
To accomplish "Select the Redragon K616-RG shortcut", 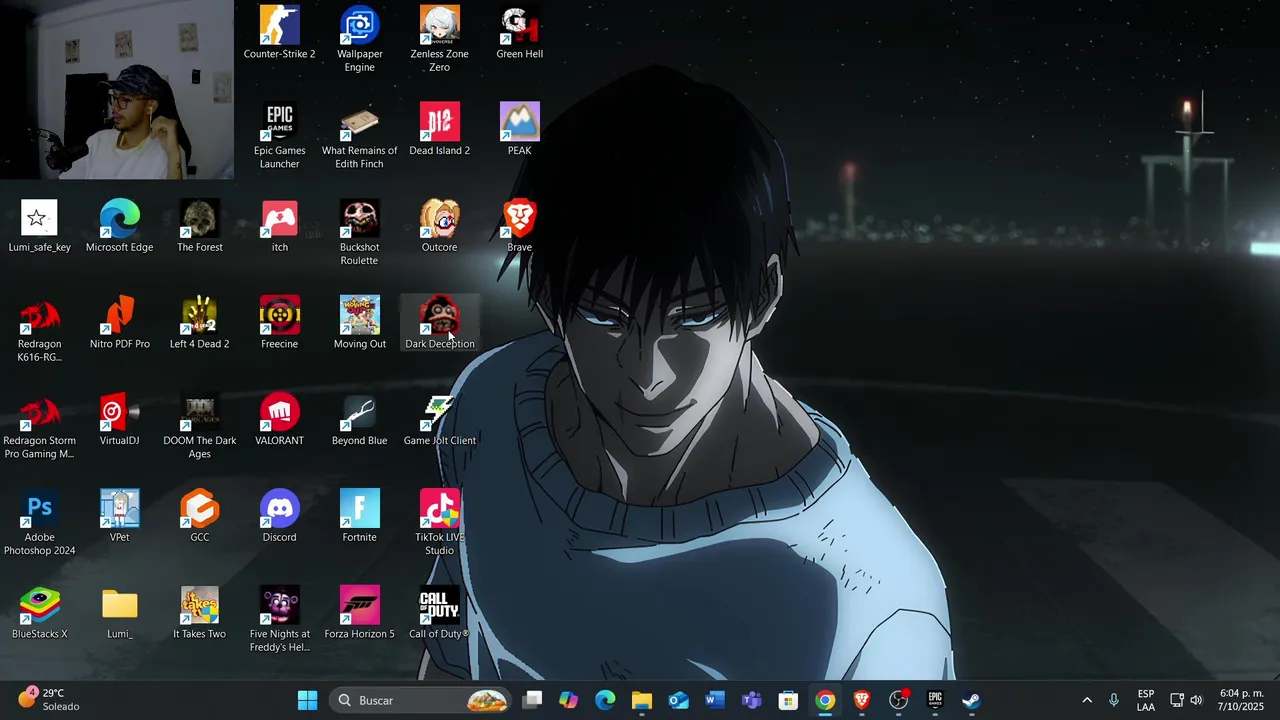I will click(x=39, y=329).
